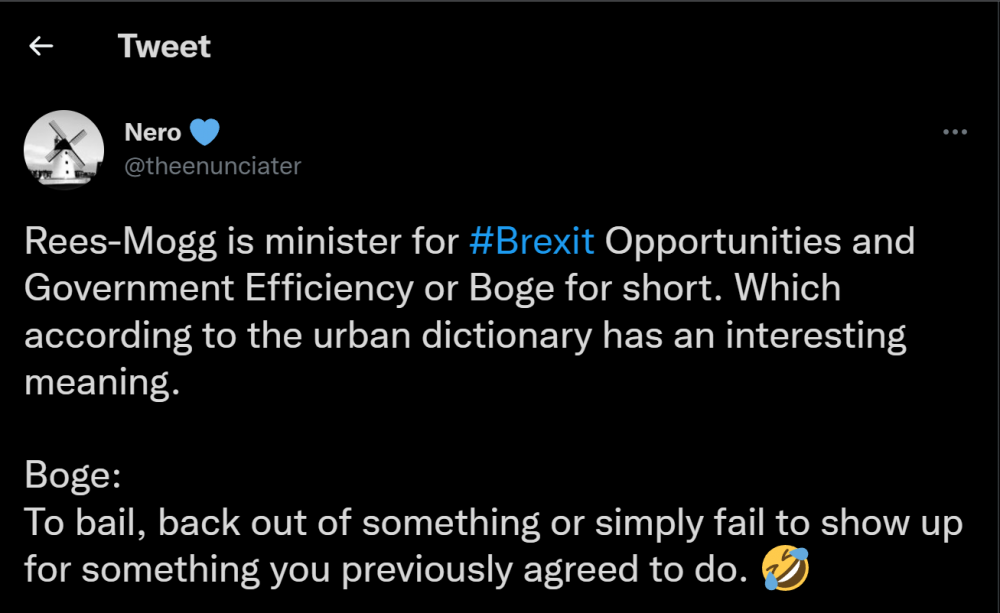Click the word meaning in the tweet
The height and width of the screenshot is (613, 1000).
101,382
